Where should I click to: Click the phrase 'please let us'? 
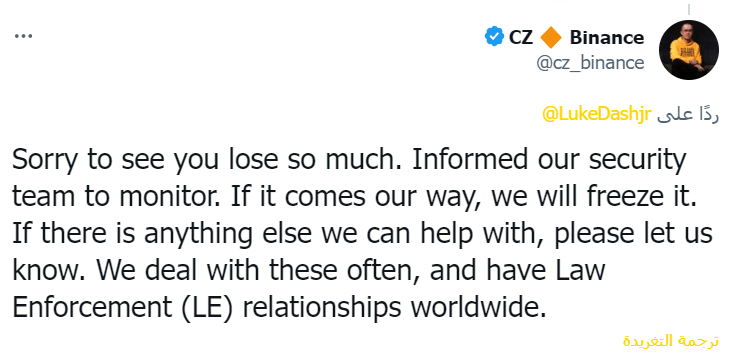[634, 234]
